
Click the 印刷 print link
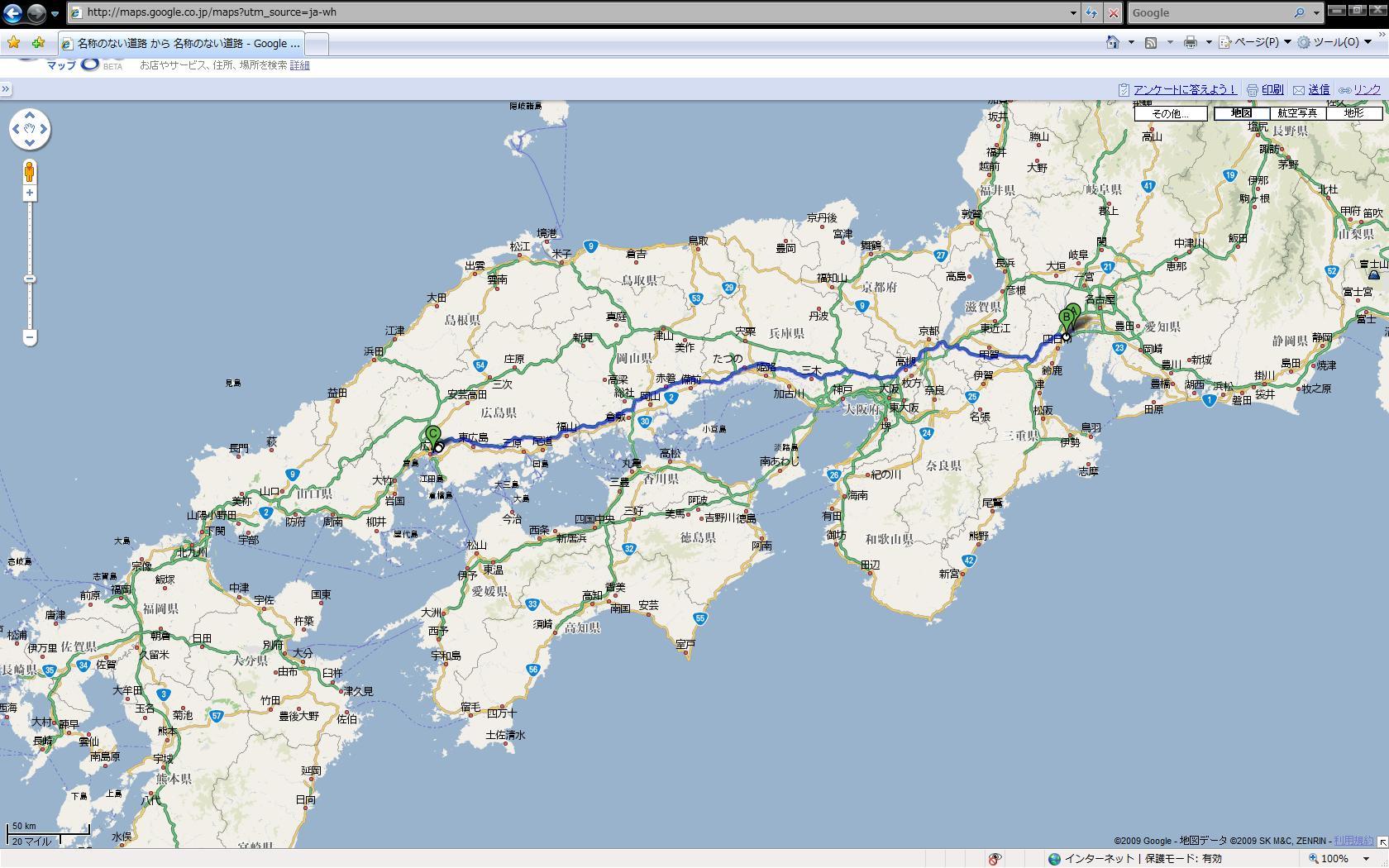pos(1272,89)
